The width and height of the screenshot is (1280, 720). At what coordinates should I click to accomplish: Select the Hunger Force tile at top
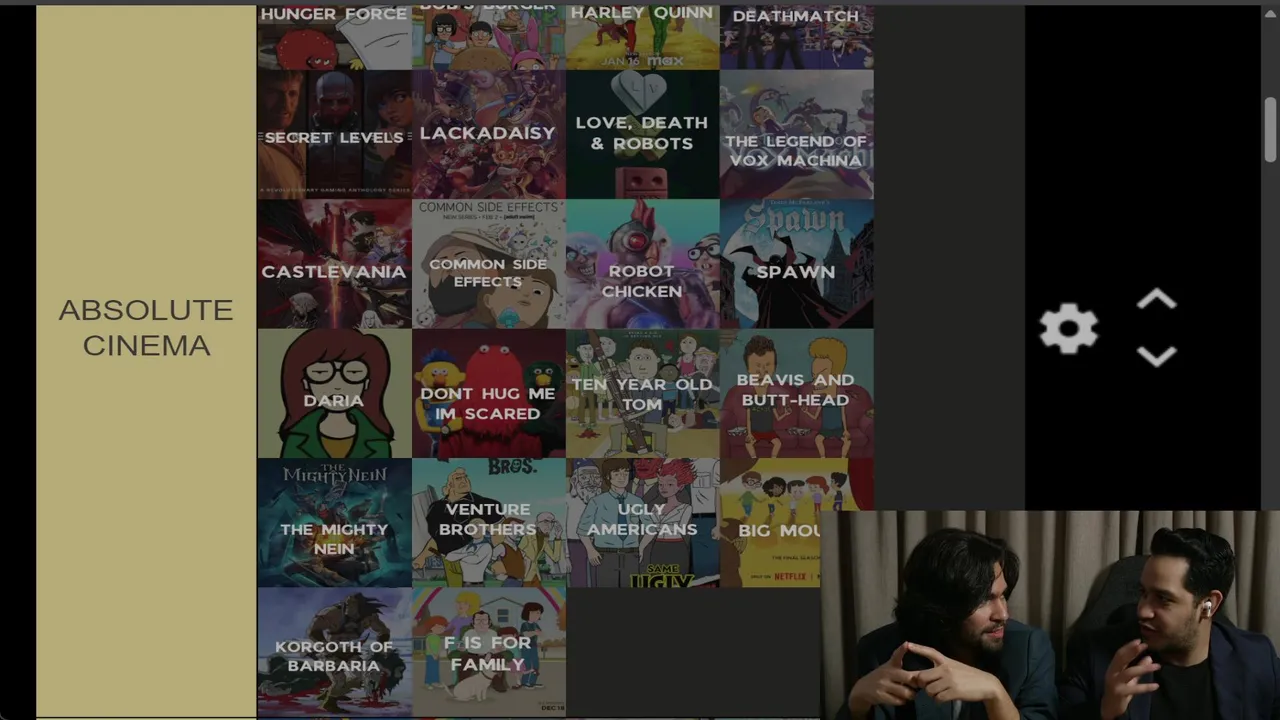[x=334, y=37]
